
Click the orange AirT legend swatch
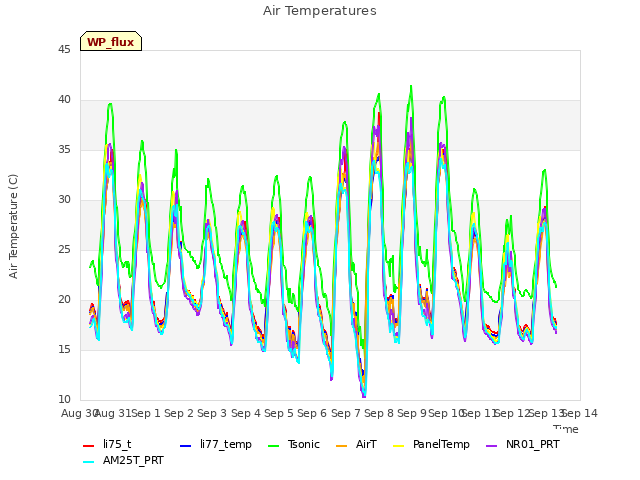tap(342, 445)
